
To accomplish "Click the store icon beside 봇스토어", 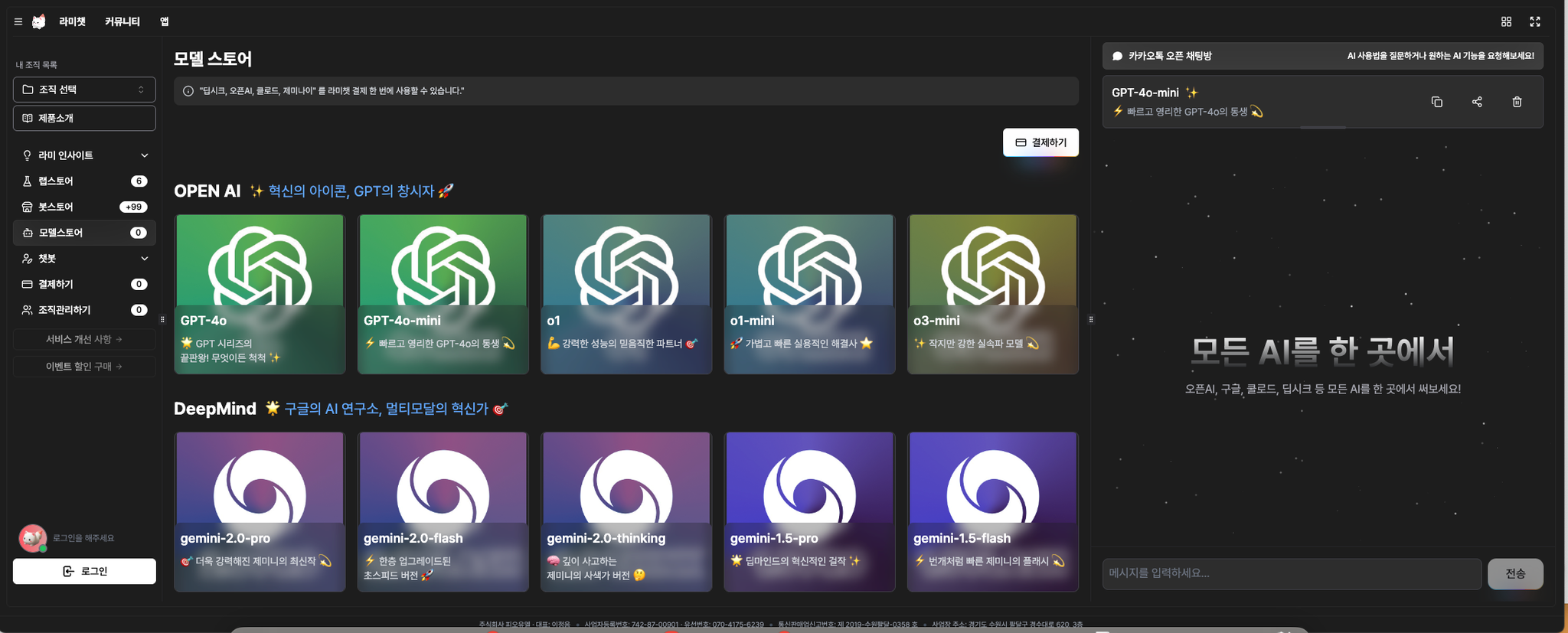I will click(27, 207).
